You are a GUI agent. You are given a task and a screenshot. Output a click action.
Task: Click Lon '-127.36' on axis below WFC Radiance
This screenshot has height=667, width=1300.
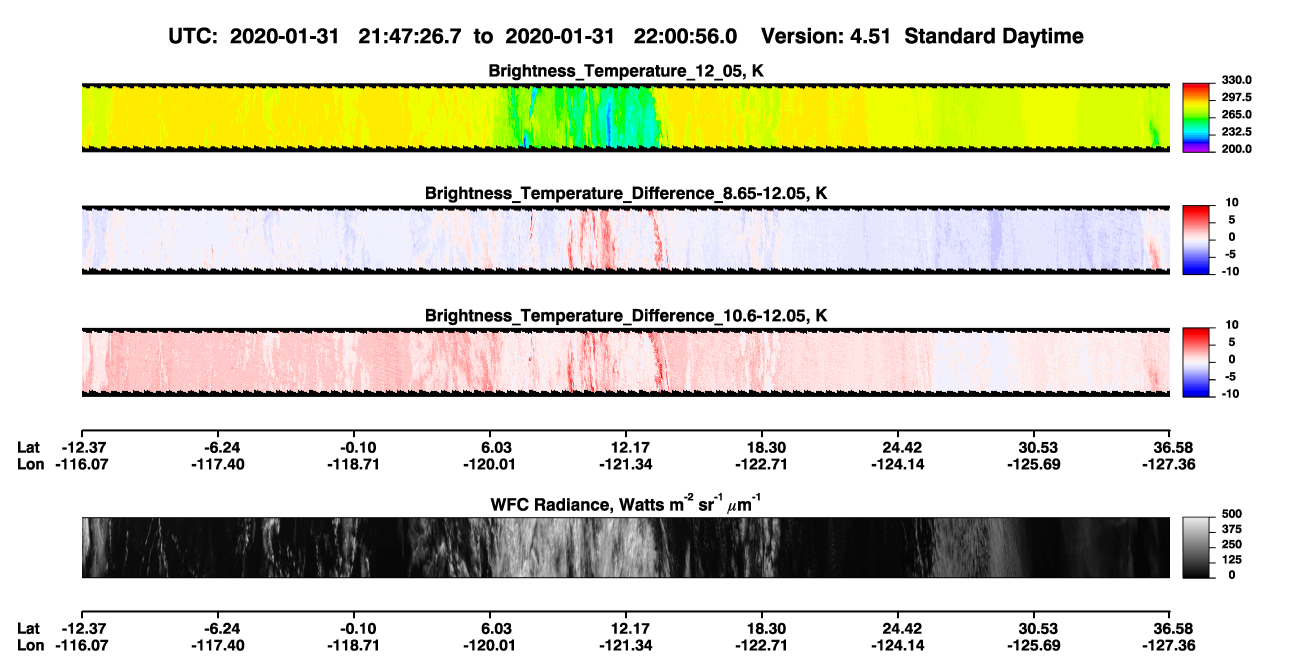1169,644
